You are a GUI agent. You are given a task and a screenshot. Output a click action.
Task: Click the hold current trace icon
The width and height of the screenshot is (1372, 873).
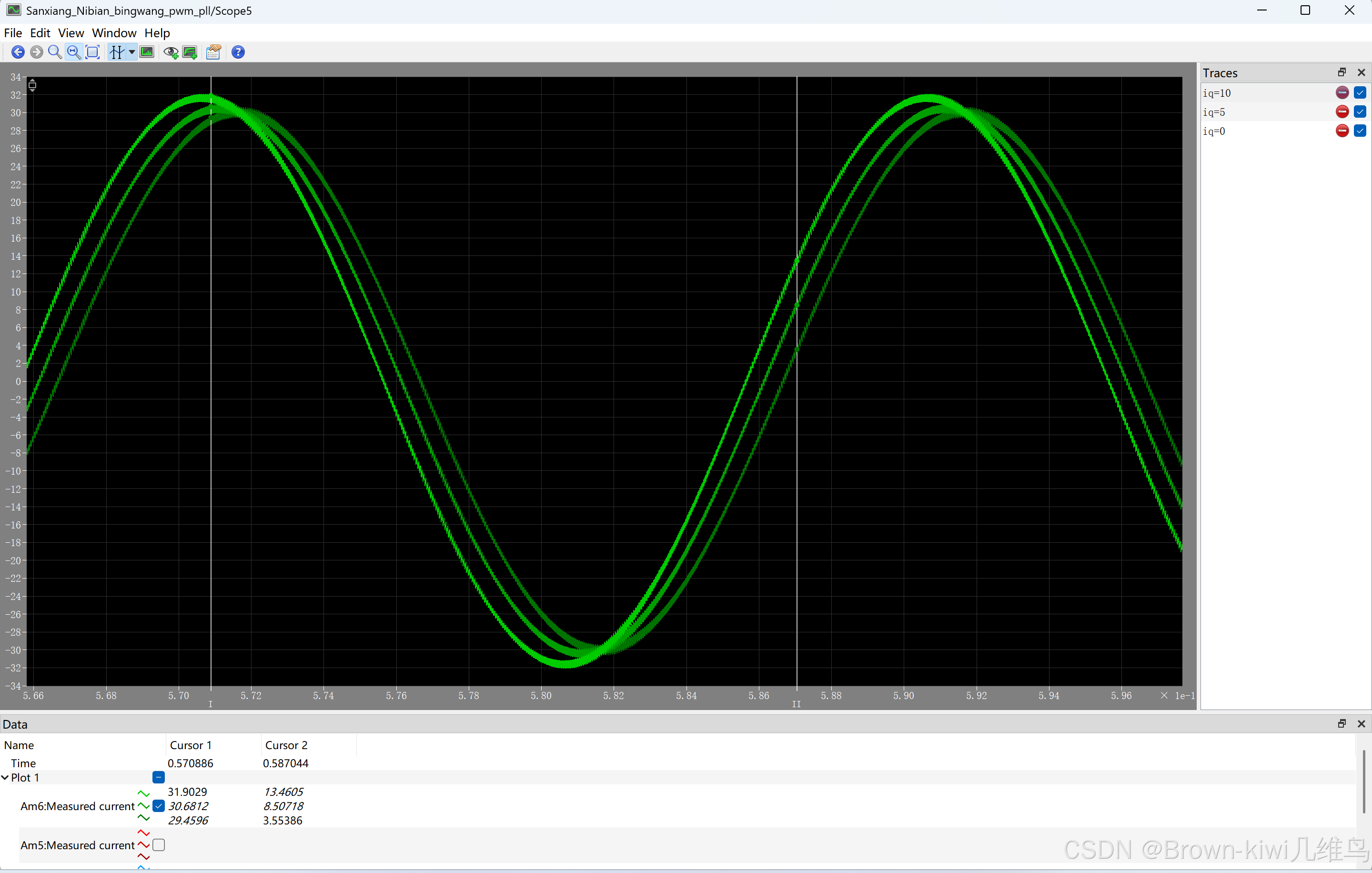(x=171, y=52)
